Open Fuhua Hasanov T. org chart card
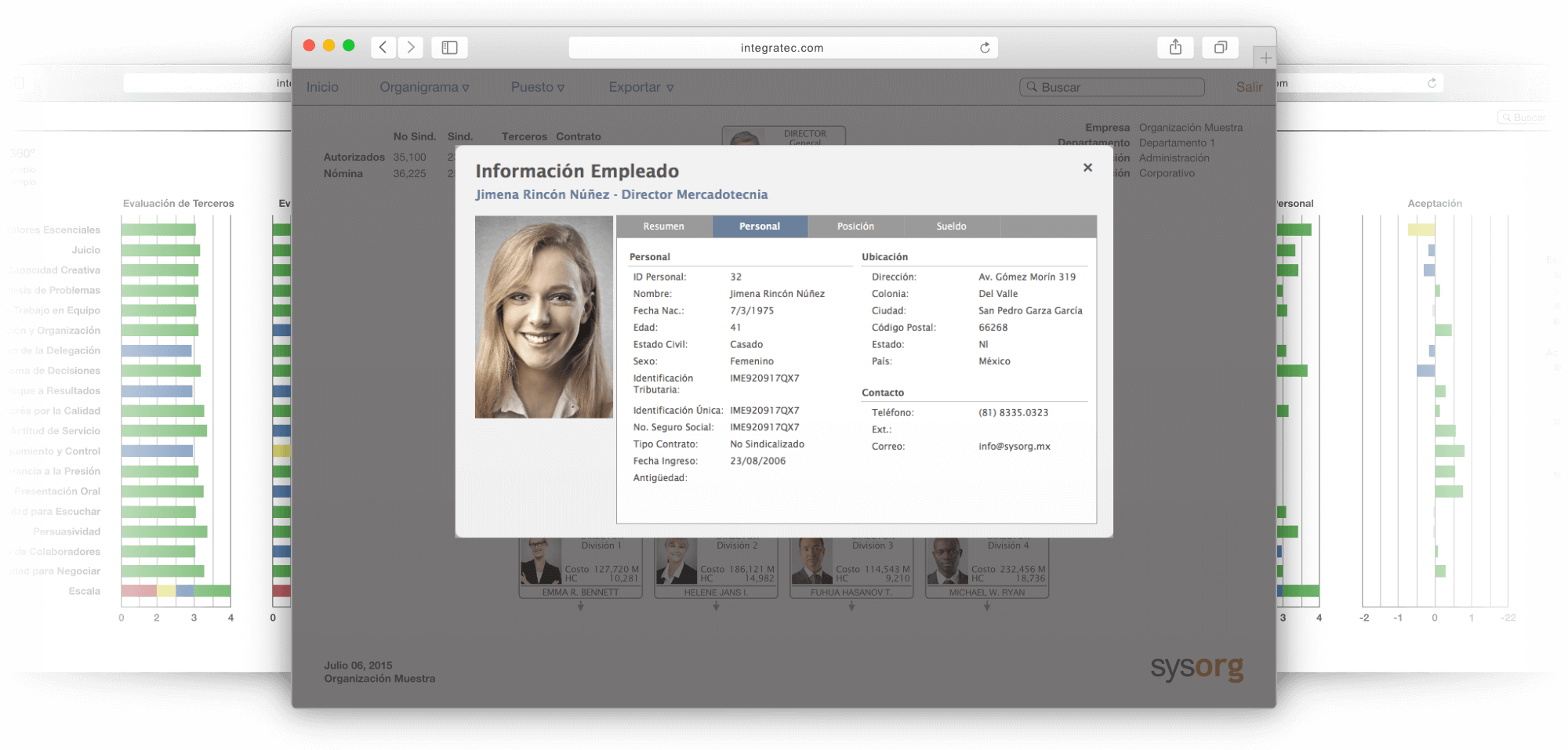Screen dimensions: 1568x750 point(851,568)
